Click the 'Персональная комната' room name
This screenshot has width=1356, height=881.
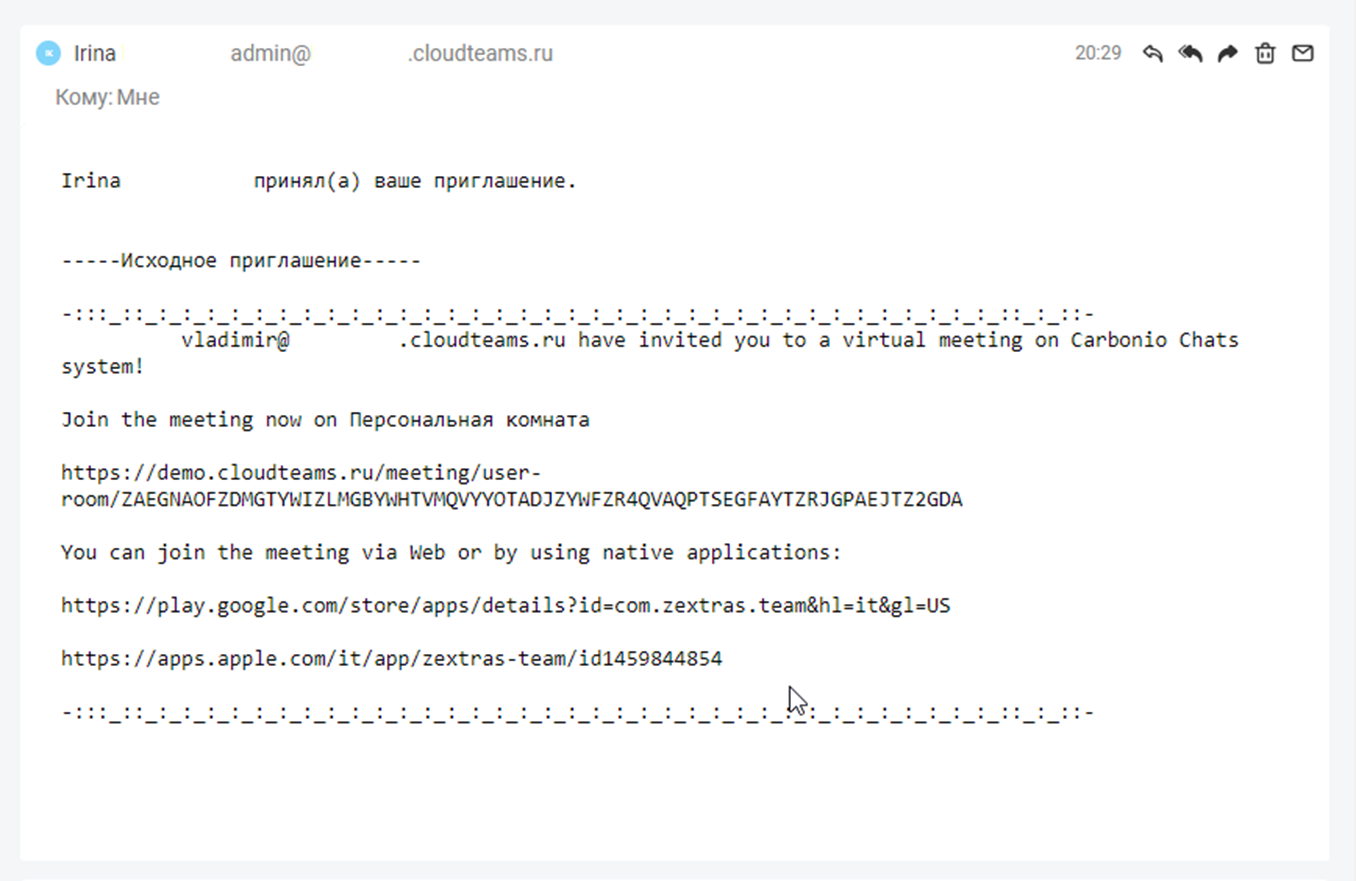coord(469,420)
